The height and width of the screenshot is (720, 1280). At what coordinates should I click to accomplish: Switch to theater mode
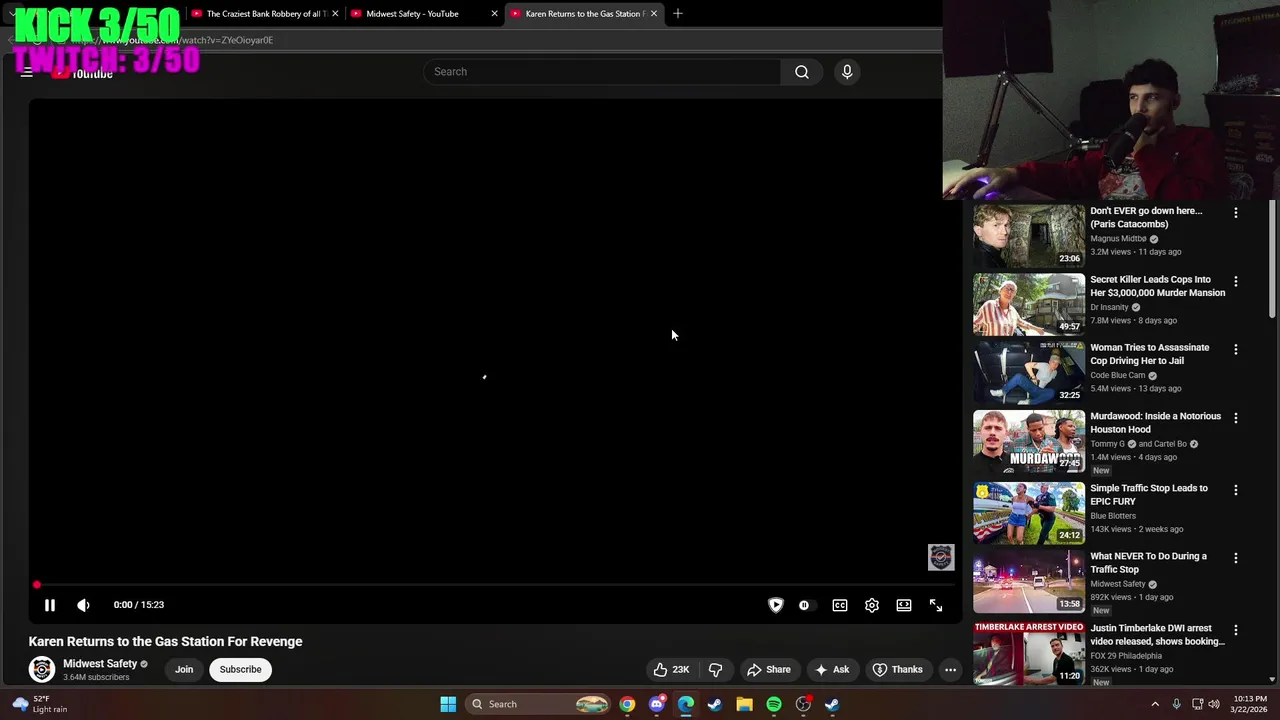tap(904, 605)
